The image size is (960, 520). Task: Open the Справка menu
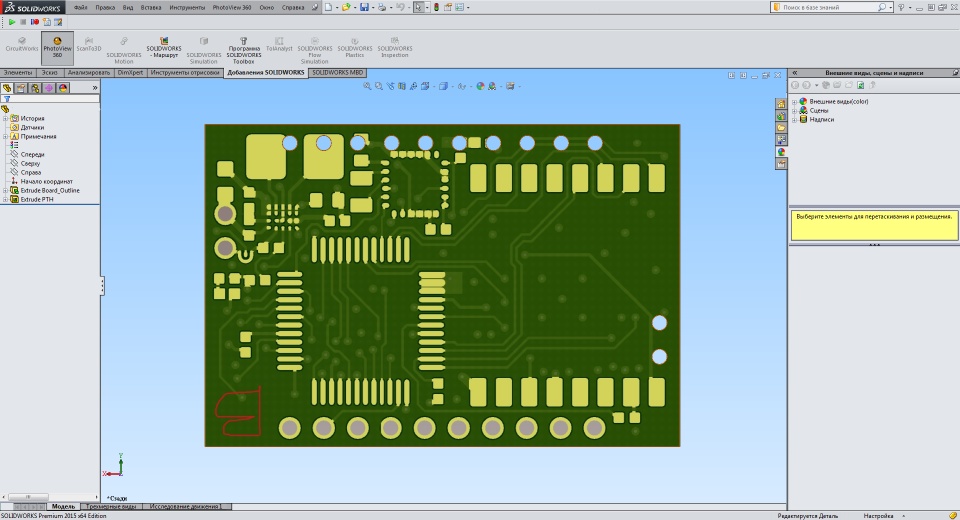(293, 7)
